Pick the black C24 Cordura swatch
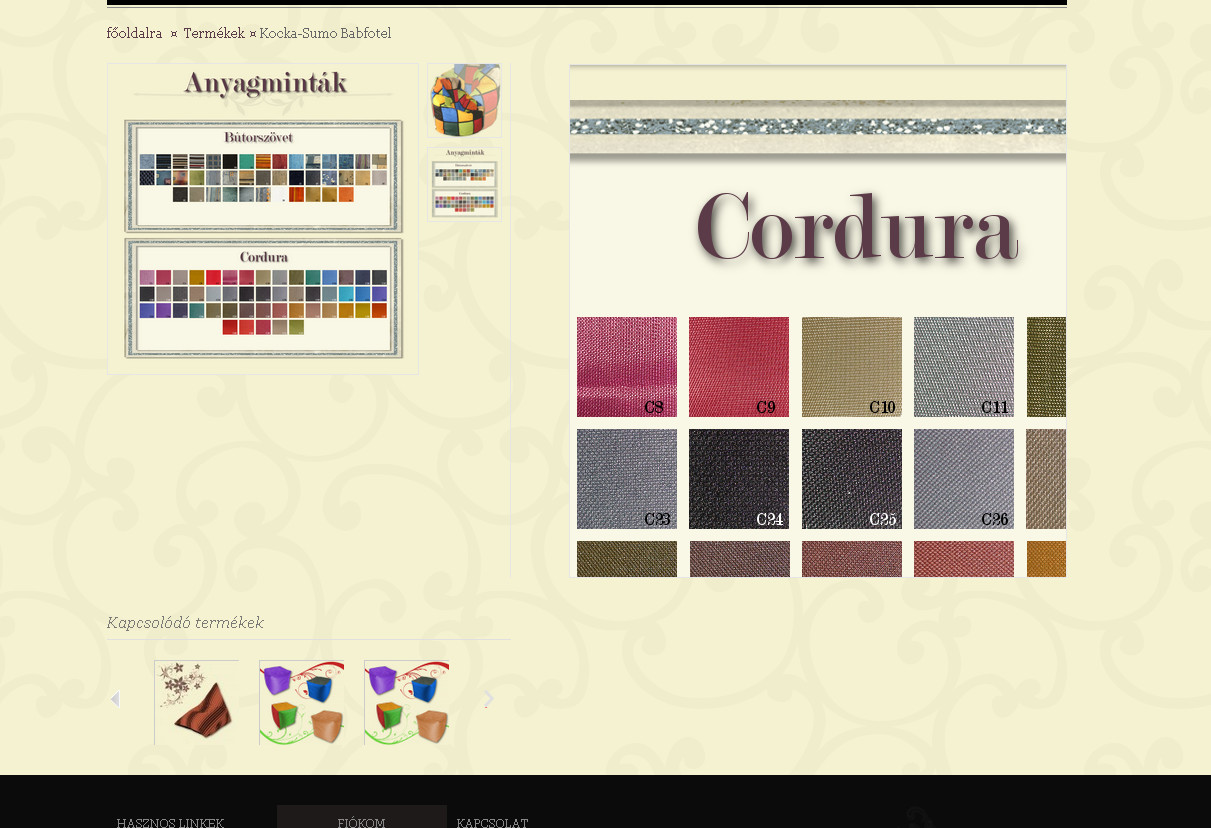 pos(739,479)
